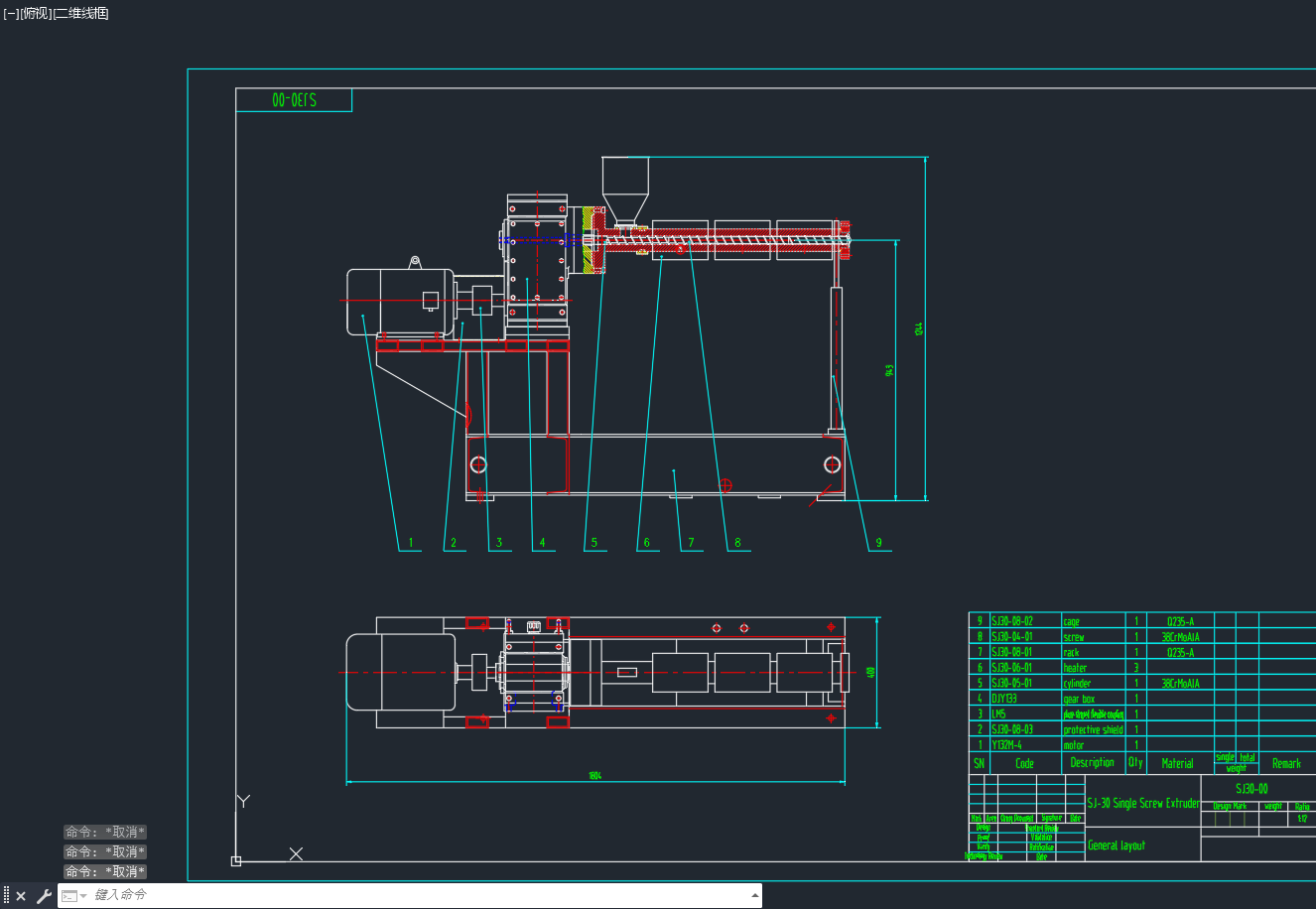Select leader callout number 9 under the elevation

tap(878, 543)
